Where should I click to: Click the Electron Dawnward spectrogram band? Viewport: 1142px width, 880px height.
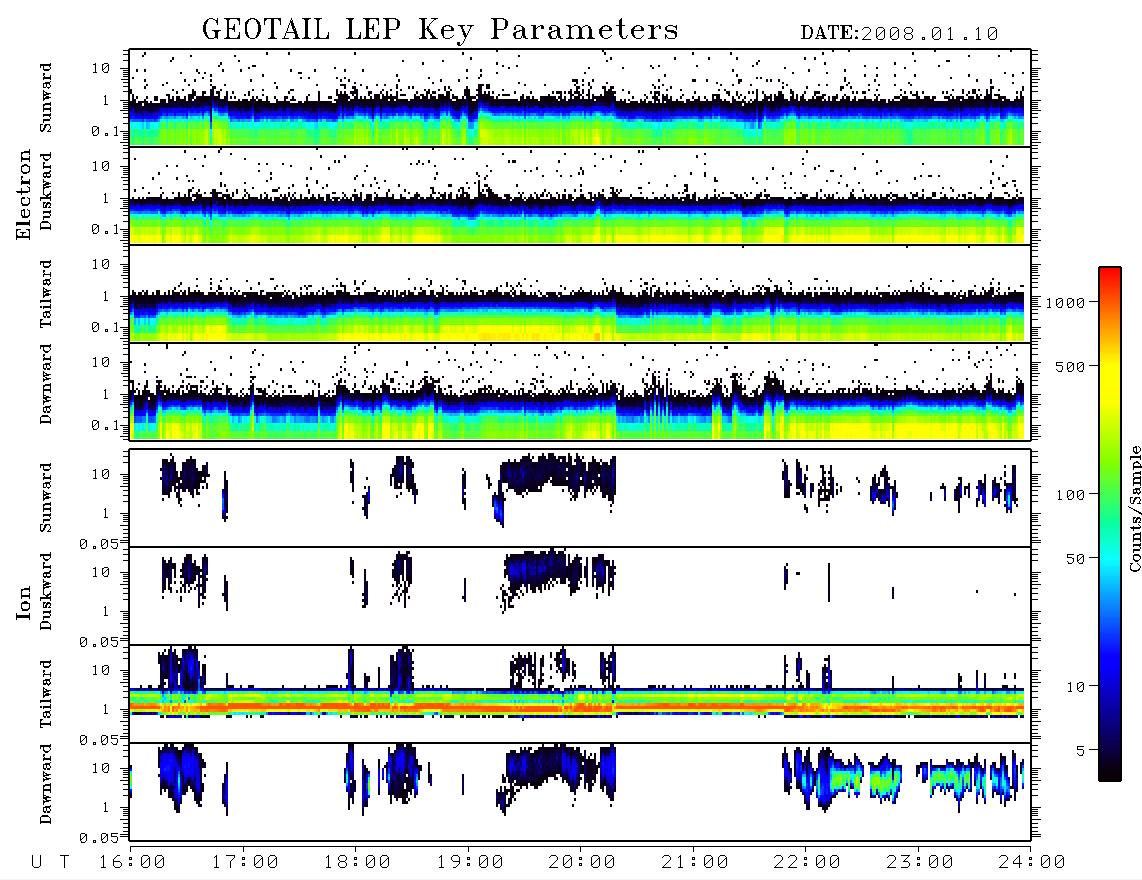577,415
